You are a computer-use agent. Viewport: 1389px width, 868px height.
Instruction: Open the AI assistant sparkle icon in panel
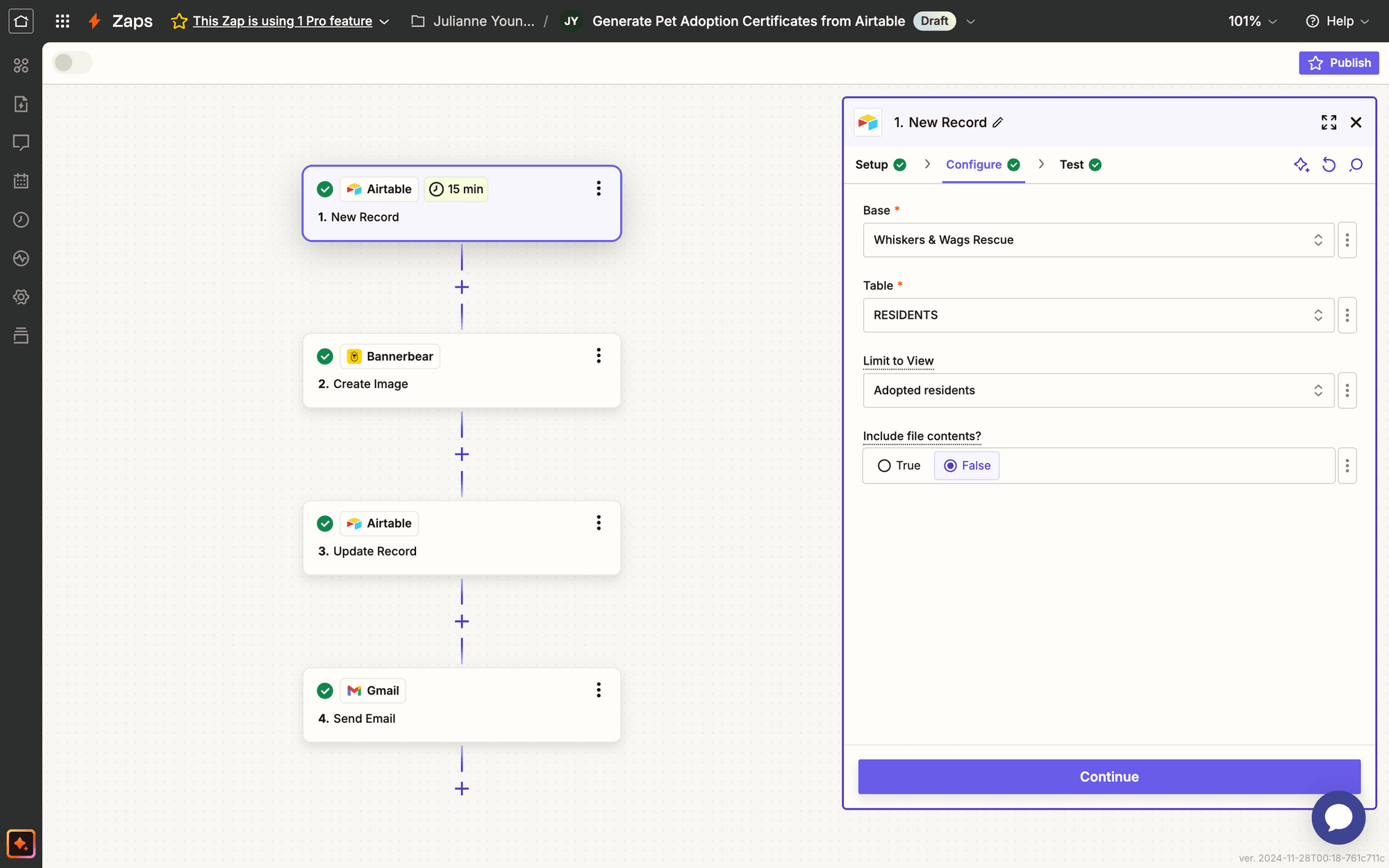point(1301,165)
